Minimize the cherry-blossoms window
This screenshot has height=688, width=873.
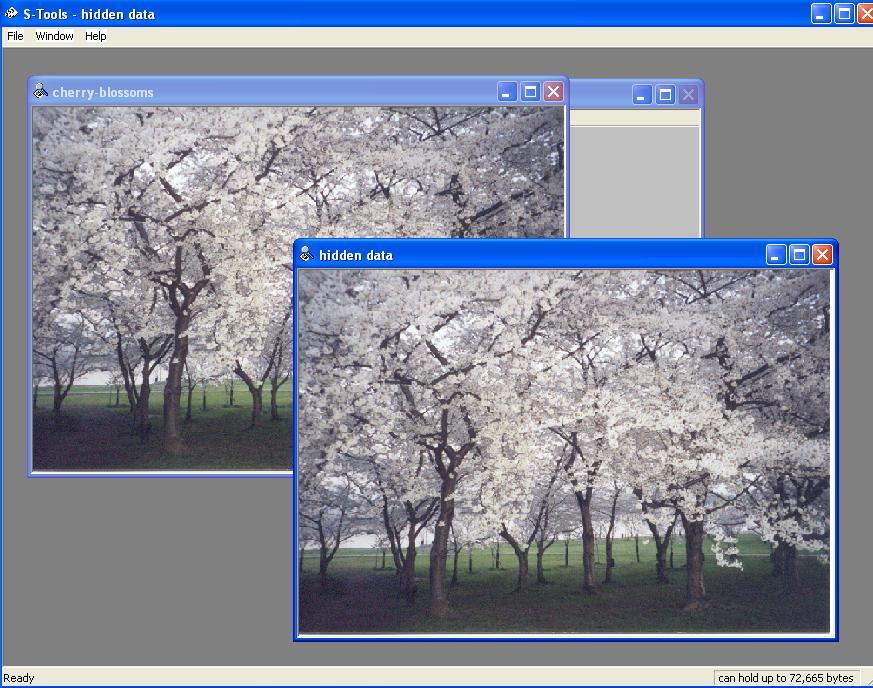[507, 92]
